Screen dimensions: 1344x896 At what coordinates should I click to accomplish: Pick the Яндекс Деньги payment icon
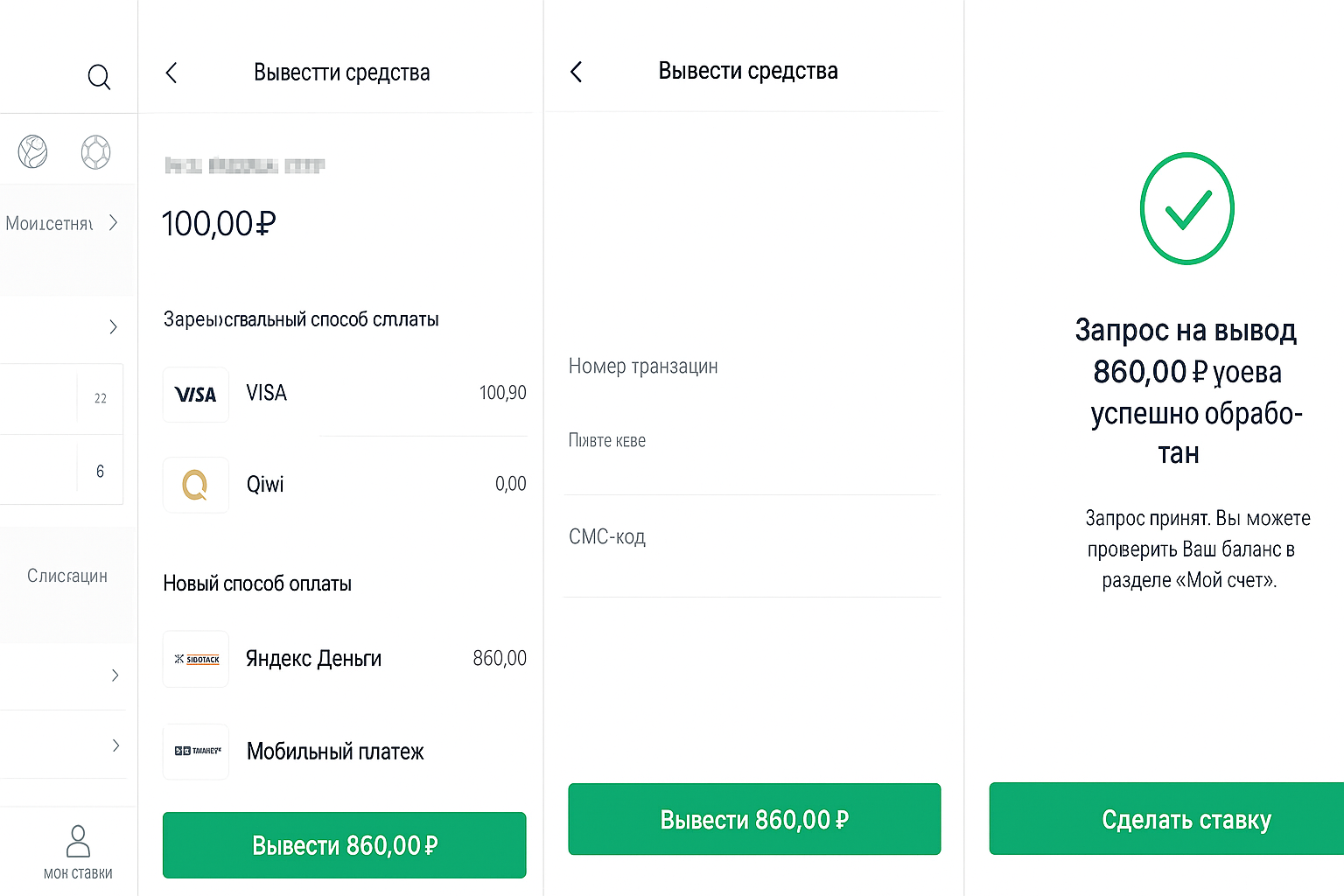click(x=195, y=659)
